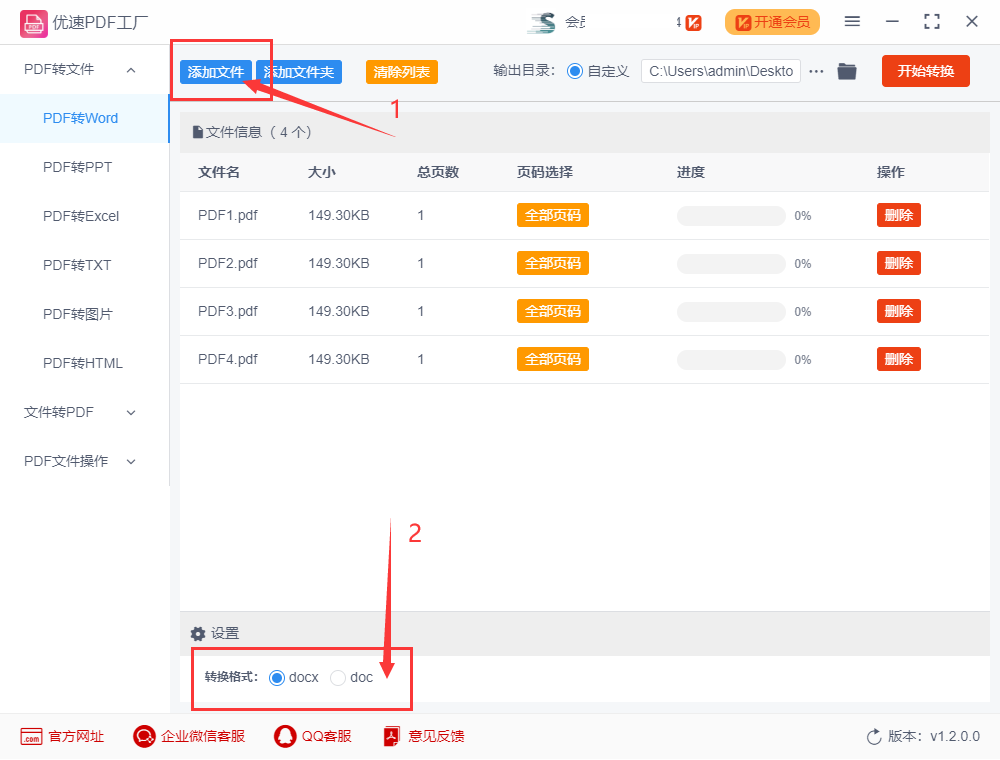The image size is (1000, 760).
Task: Select the docx conversion format
Action: [x=276, y=677]
